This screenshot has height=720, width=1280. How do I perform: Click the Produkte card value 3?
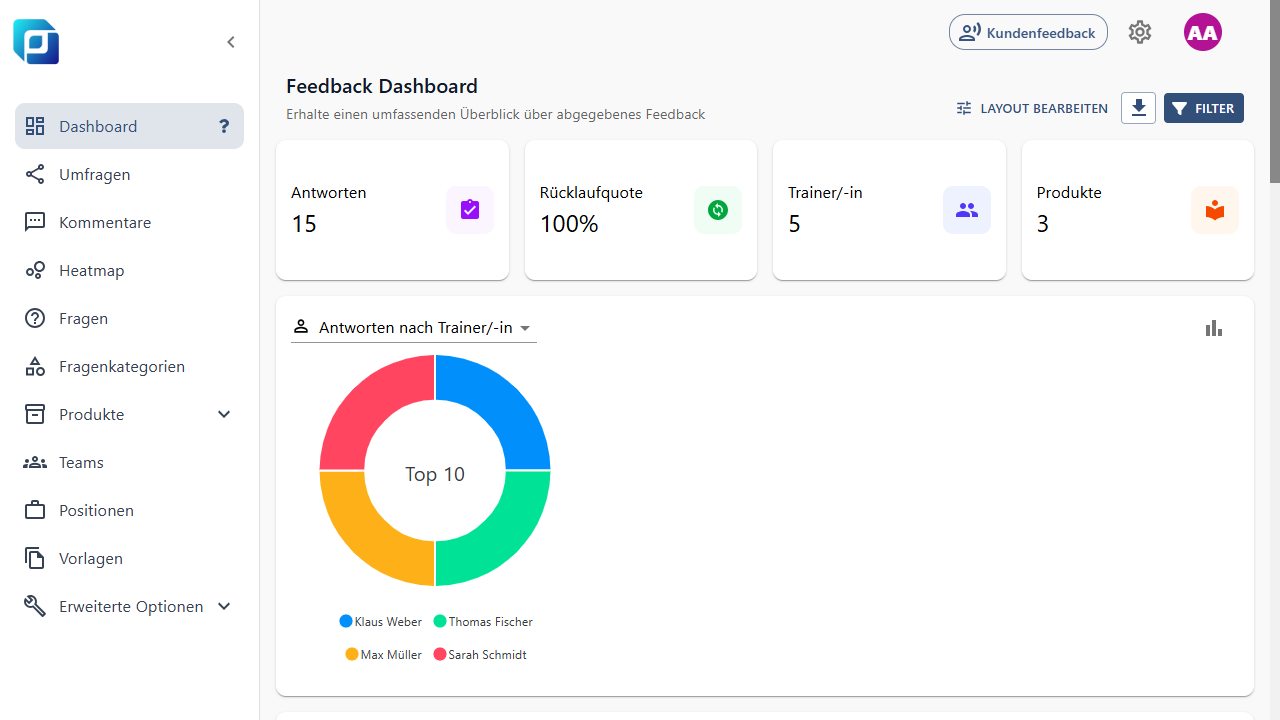point(1043,224)
